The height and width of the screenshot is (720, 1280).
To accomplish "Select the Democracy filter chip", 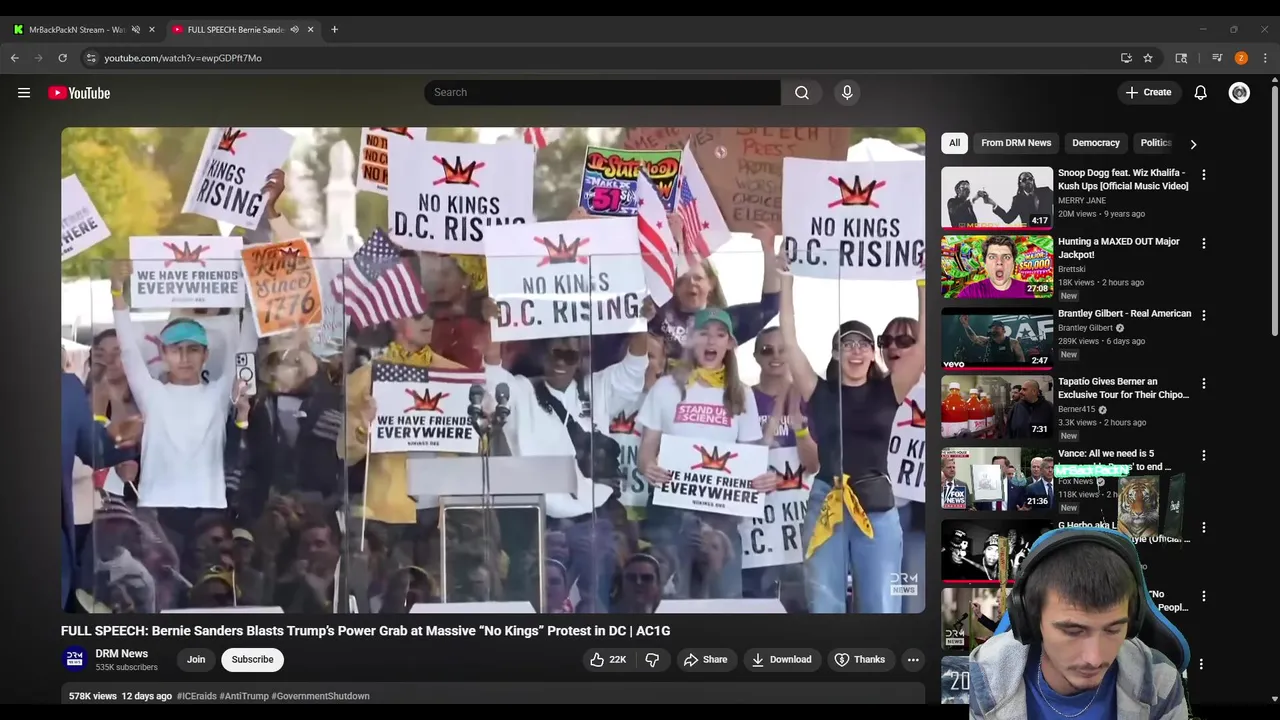I will 1096,143.
